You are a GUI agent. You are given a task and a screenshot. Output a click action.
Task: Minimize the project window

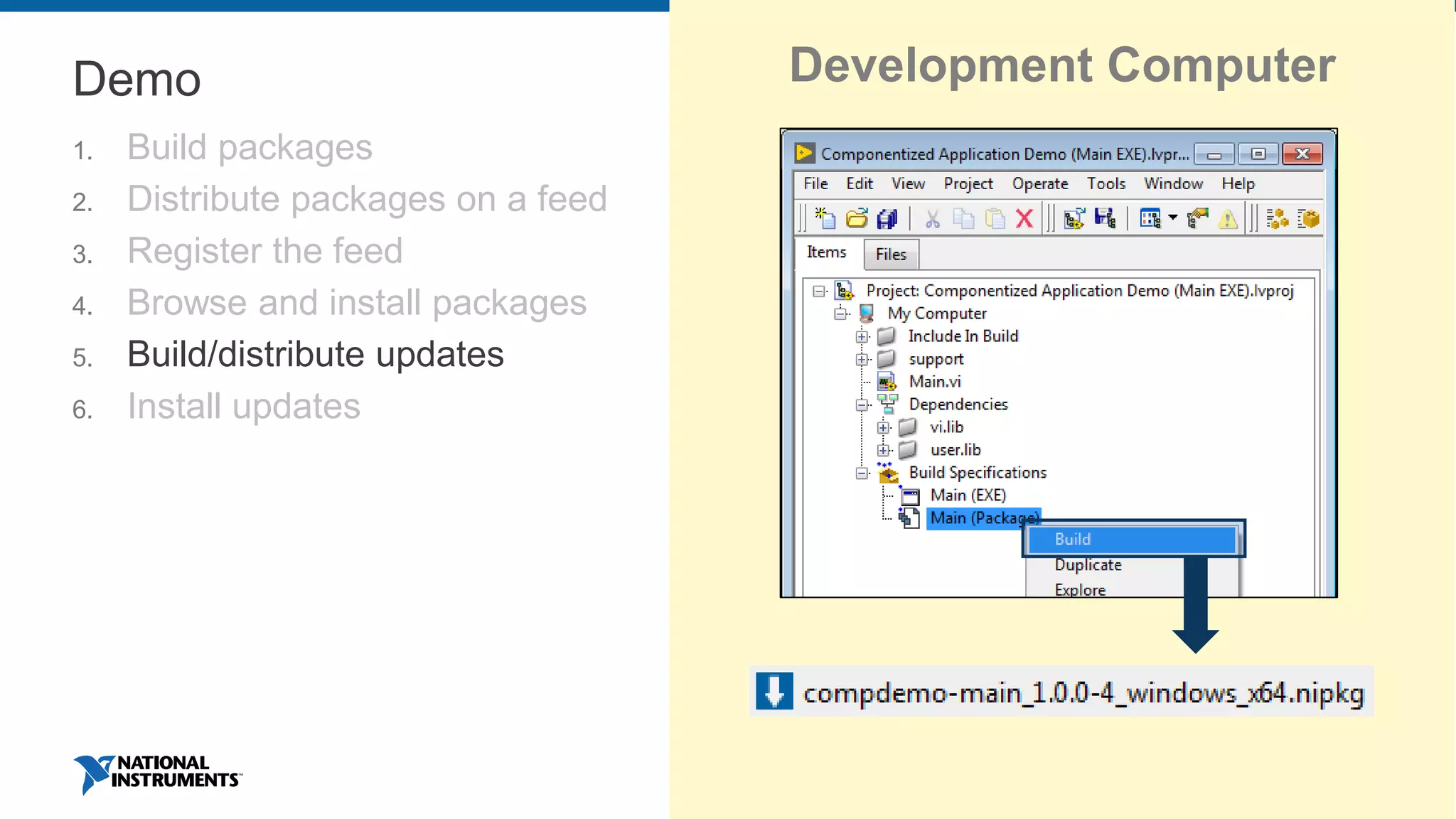pyautogui.click(x=1214, y=154)
